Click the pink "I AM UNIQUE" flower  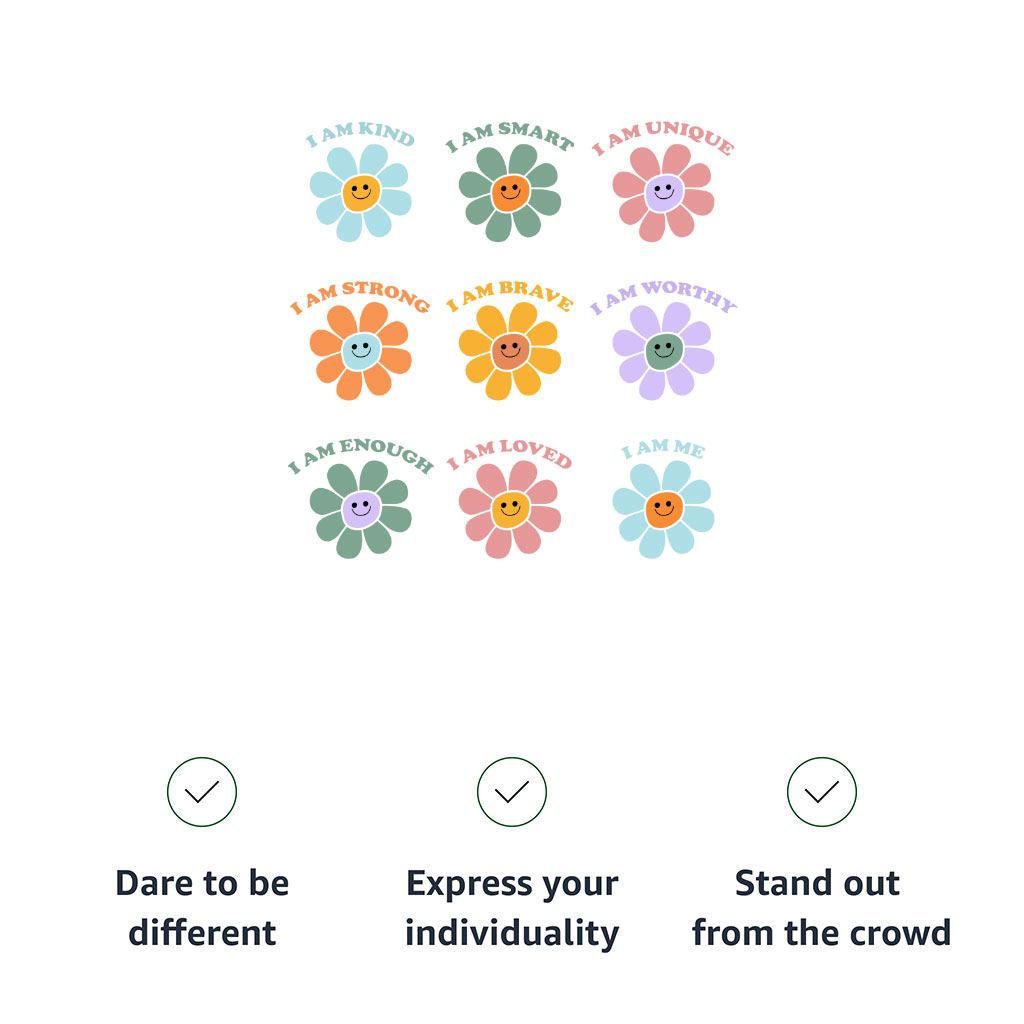point(663,193)
